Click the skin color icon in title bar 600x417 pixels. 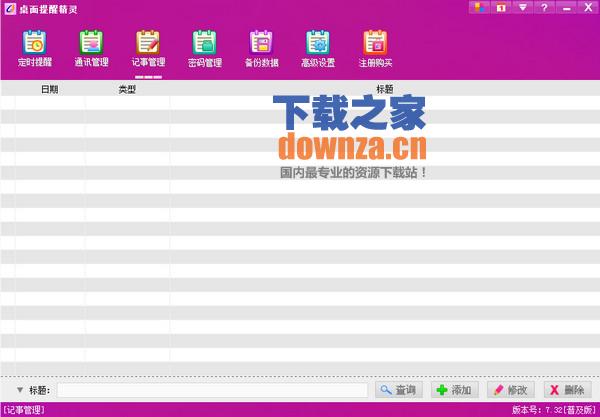coord(479,7)
